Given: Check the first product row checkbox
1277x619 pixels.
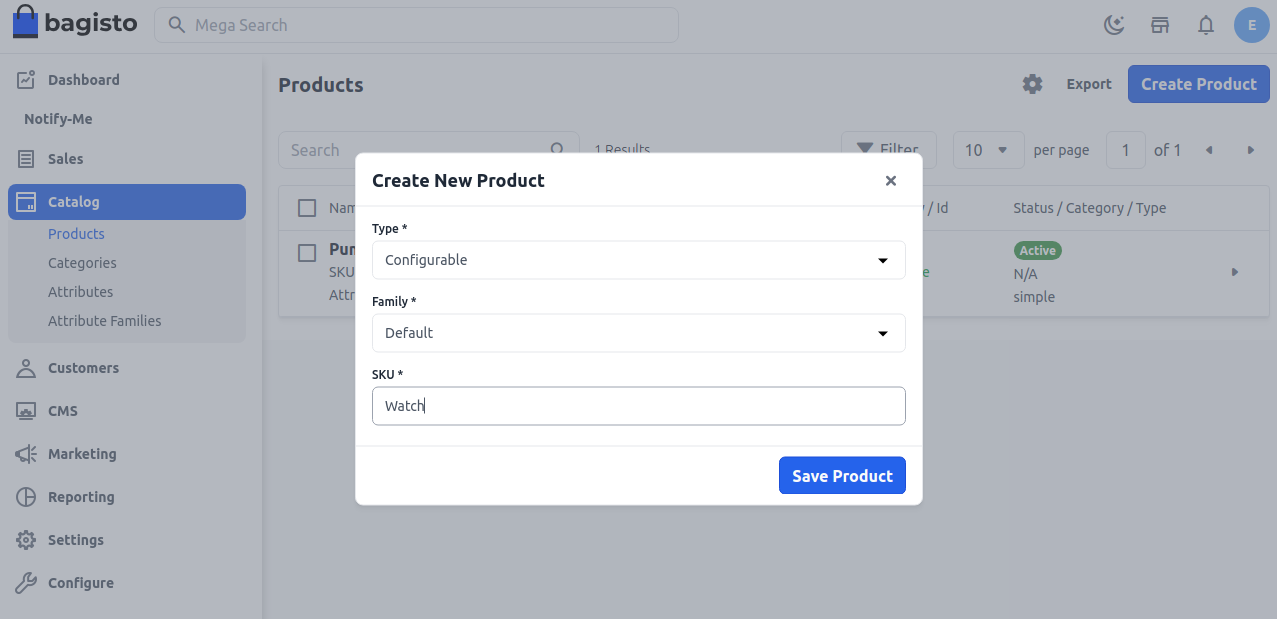Looking at the screenshot, I should point(308,253).
